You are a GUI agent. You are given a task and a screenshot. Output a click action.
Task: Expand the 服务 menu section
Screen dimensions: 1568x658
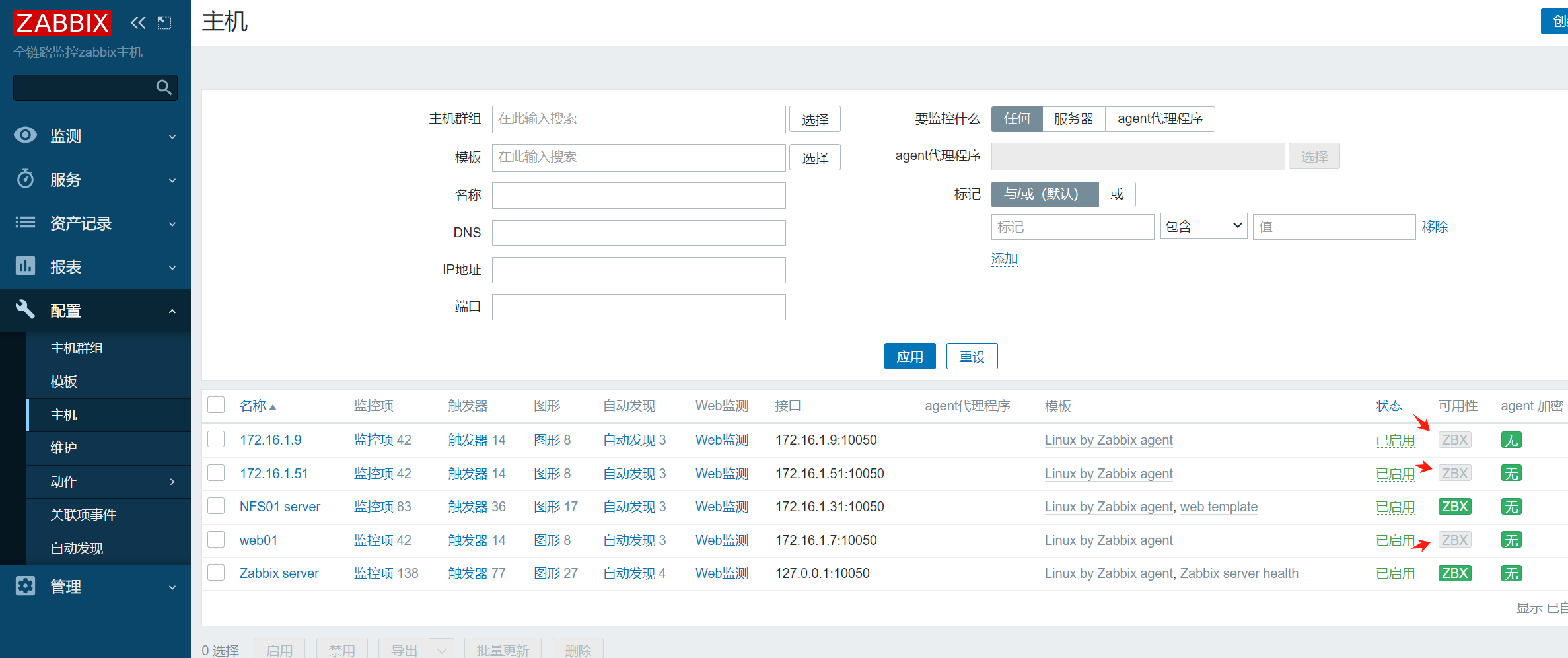[172, 180]
